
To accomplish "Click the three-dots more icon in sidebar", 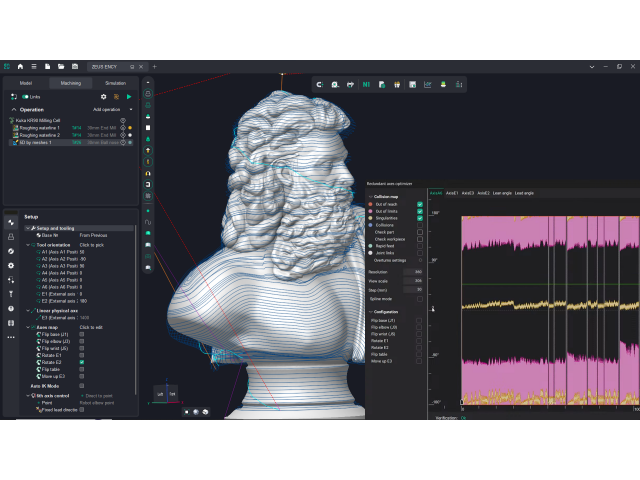I will pyautogui.click(x=11, y=337).
